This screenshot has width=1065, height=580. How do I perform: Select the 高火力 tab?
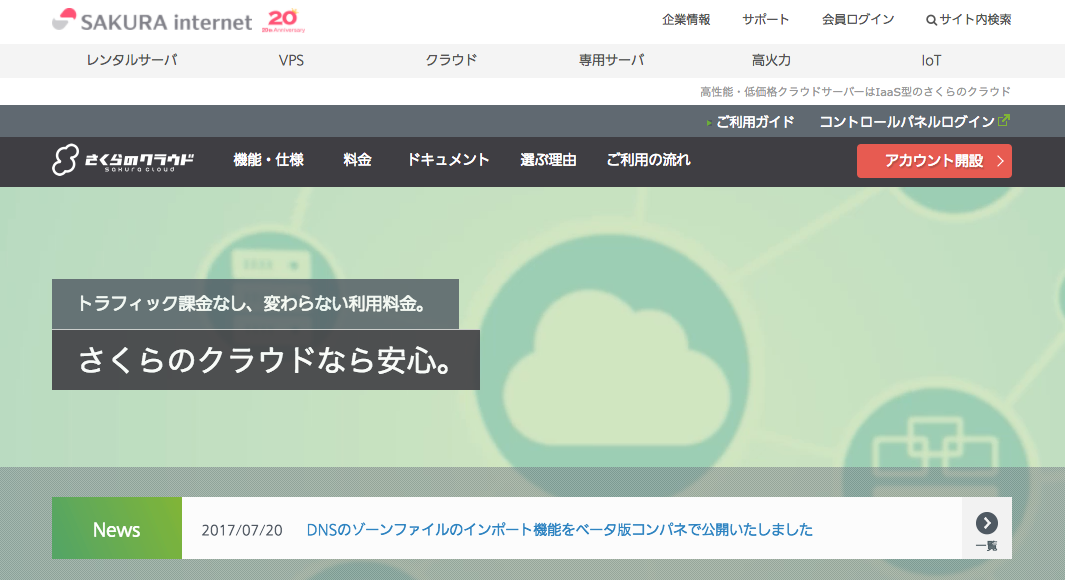[x=771, y=60]
